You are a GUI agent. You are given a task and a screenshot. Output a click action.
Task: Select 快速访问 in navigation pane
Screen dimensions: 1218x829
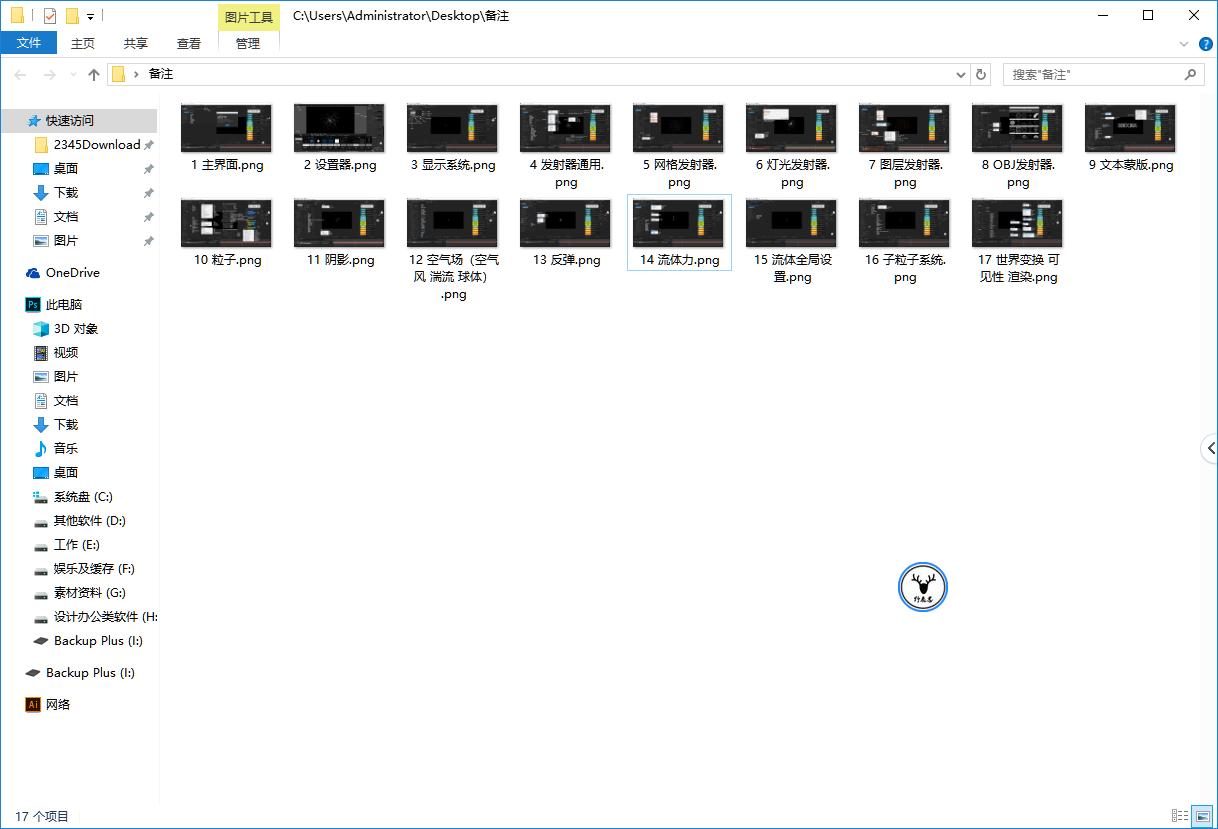(70, 120)
